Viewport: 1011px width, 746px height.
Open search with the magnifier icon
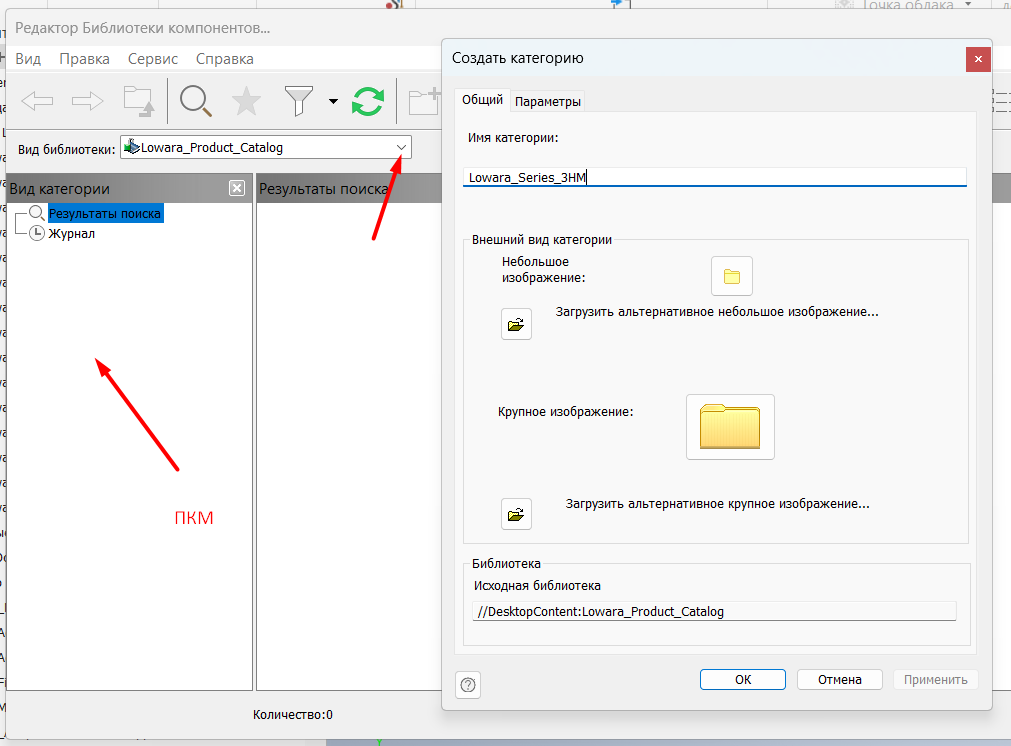pos(196,101)
